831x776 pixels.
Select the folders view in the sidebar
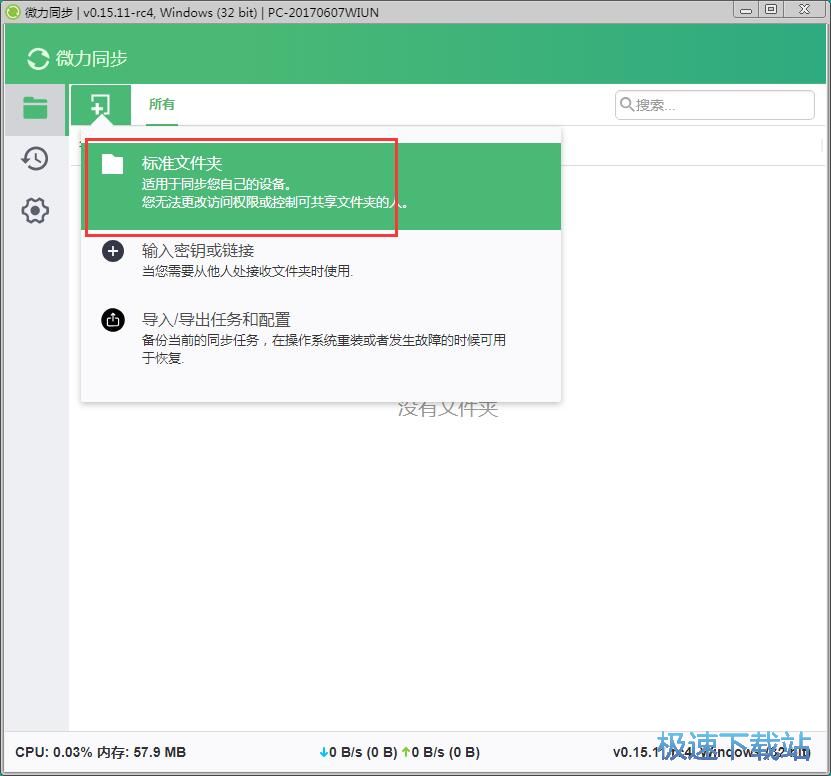click(x=34, y=108)
